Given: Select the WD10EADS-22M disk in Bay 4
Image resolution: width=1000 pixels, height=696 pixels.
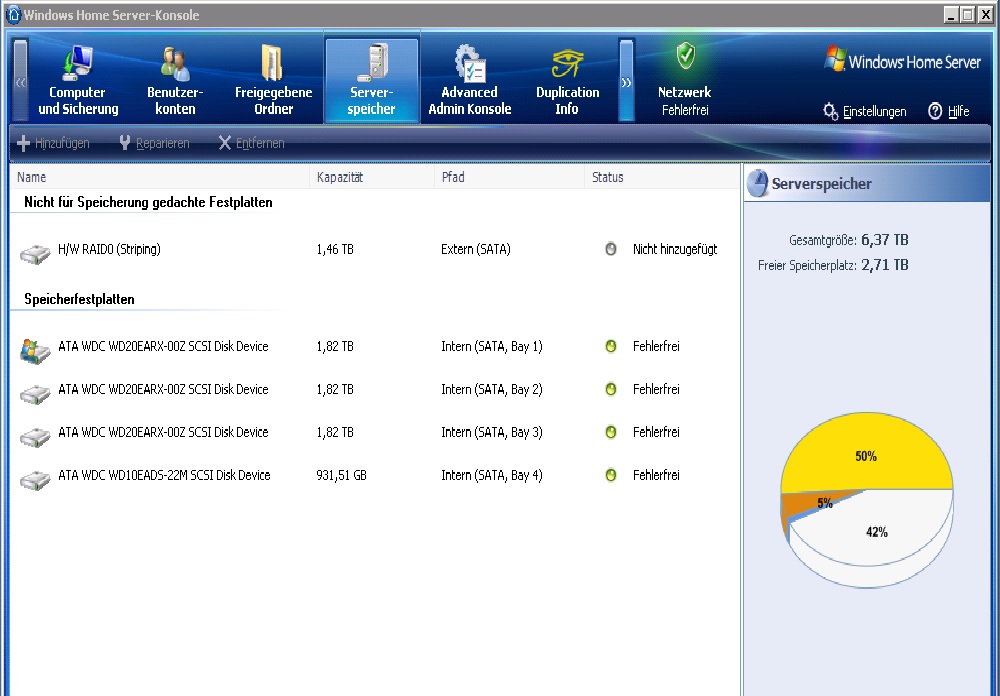Looking at the screenshot, I should click(164, 475).
